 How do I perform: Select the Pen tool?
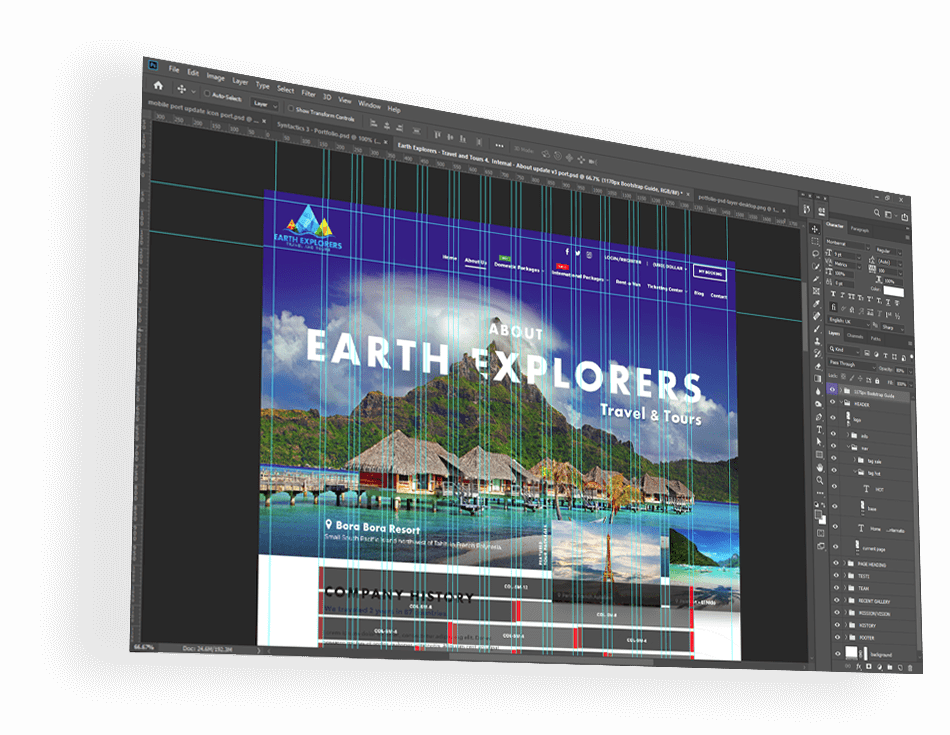pyautogui.click(x=819, y=417)
